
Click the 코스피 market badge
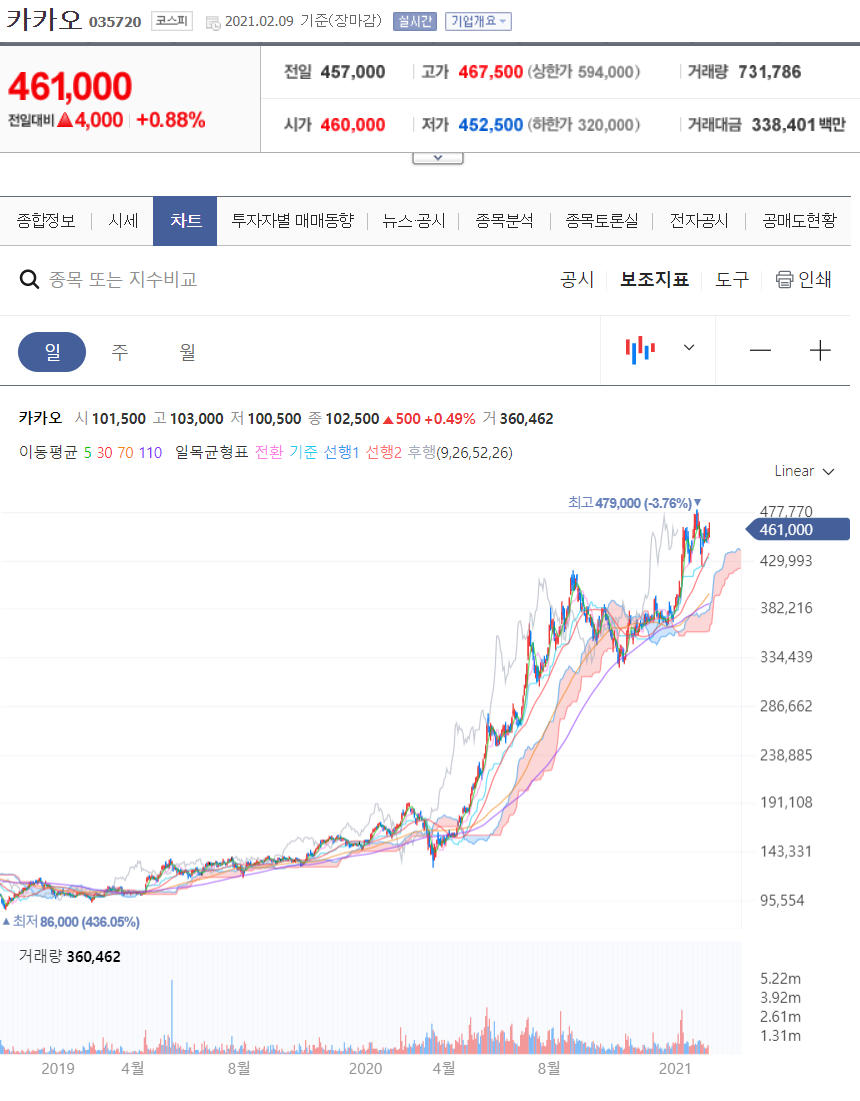[x=172, y=21]
